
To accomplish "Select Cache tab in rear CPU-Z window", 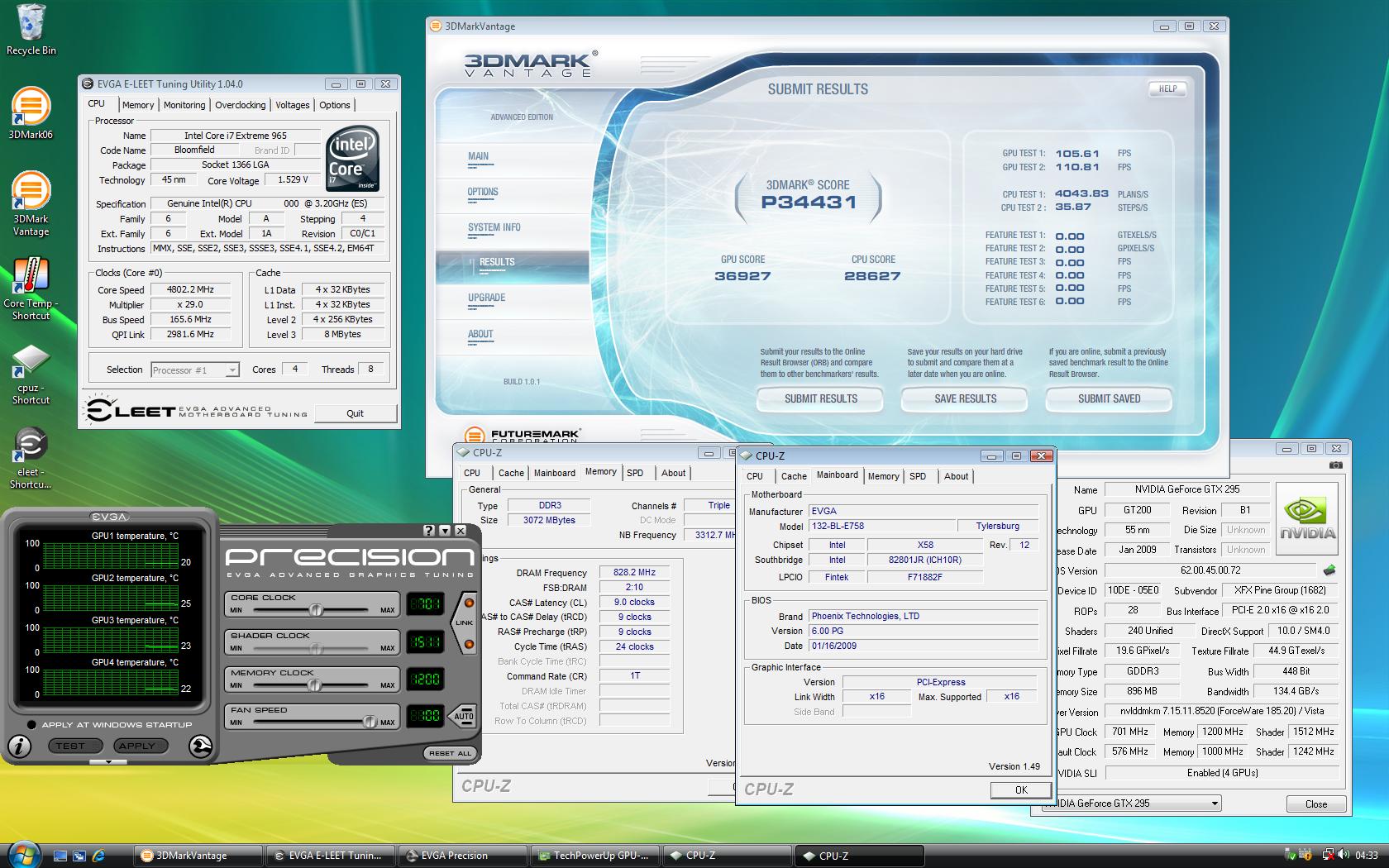I will 511,473.
